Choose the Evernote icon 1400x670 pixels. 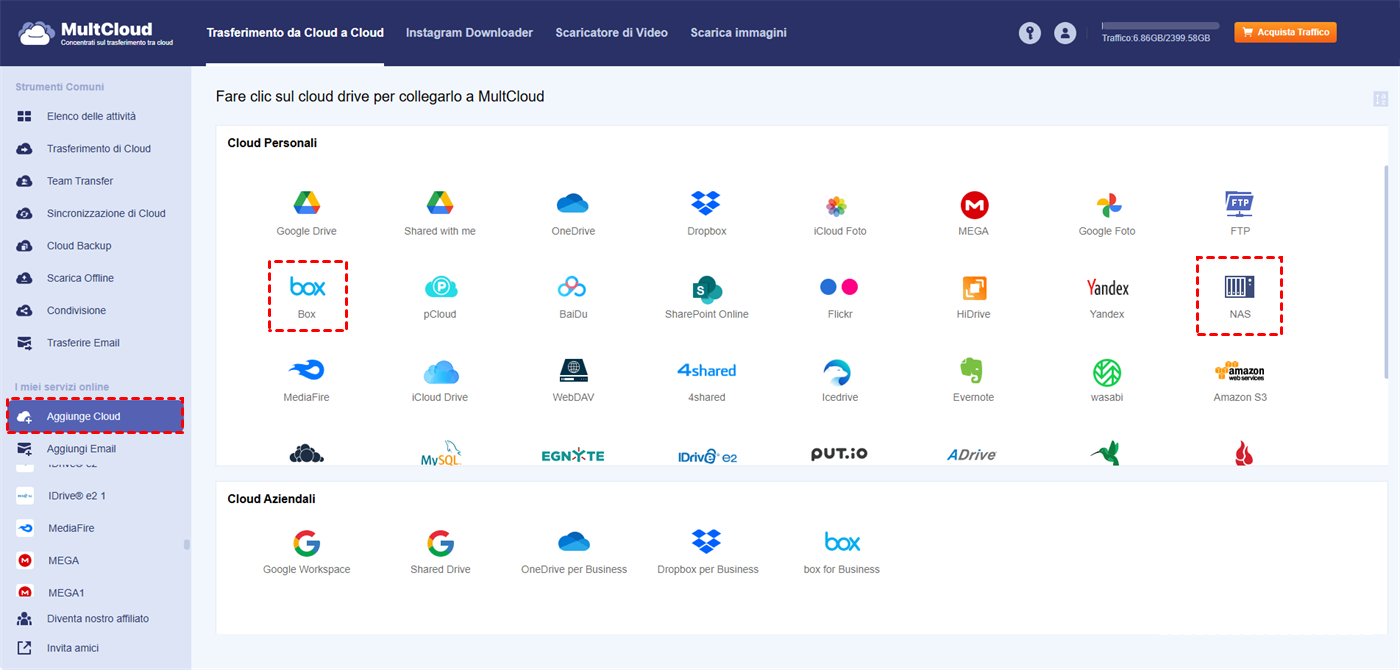click(x=973, y=372)
